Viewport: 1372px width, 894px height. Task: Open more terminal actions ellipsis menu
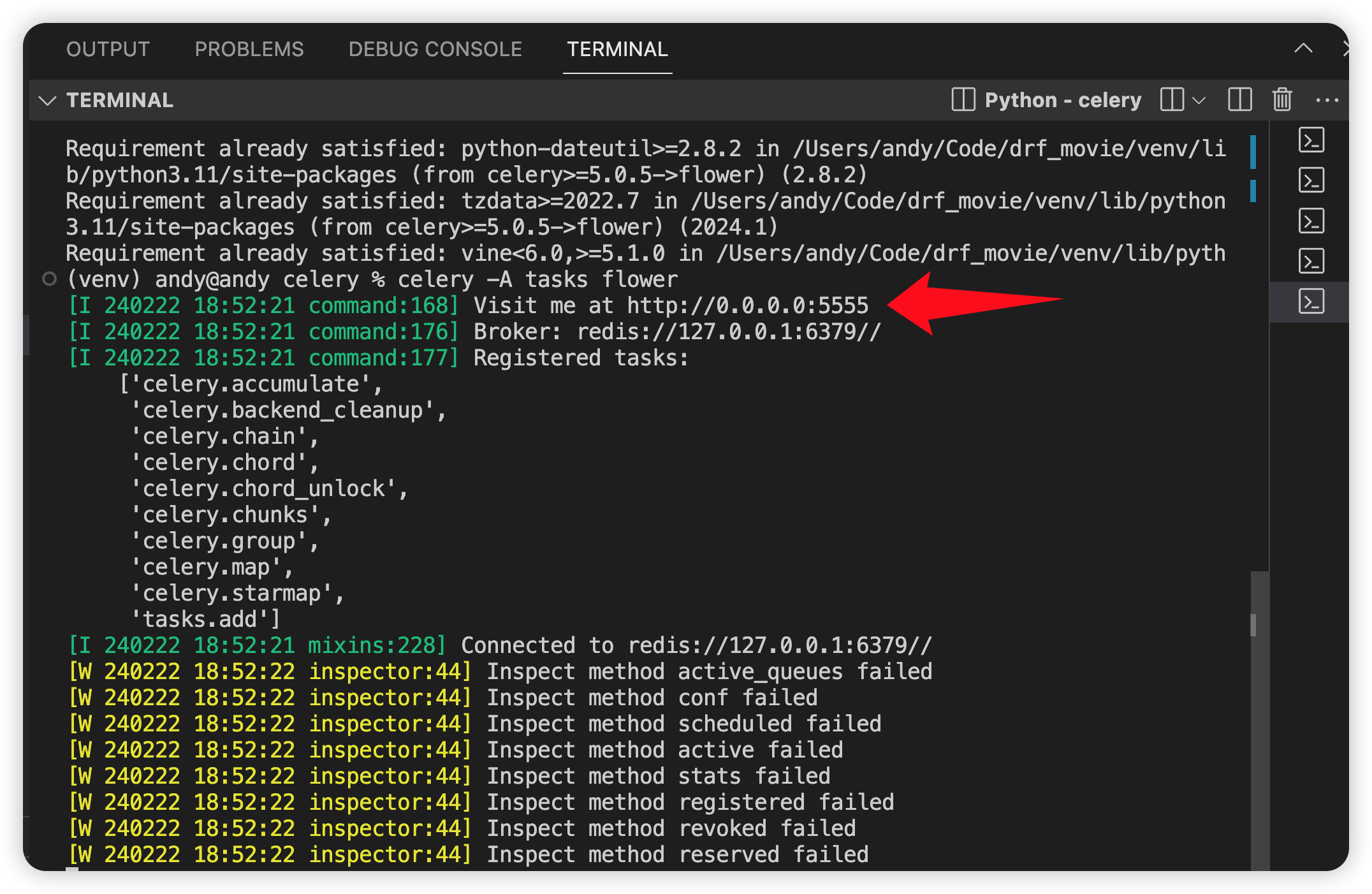pos(1327,100)
